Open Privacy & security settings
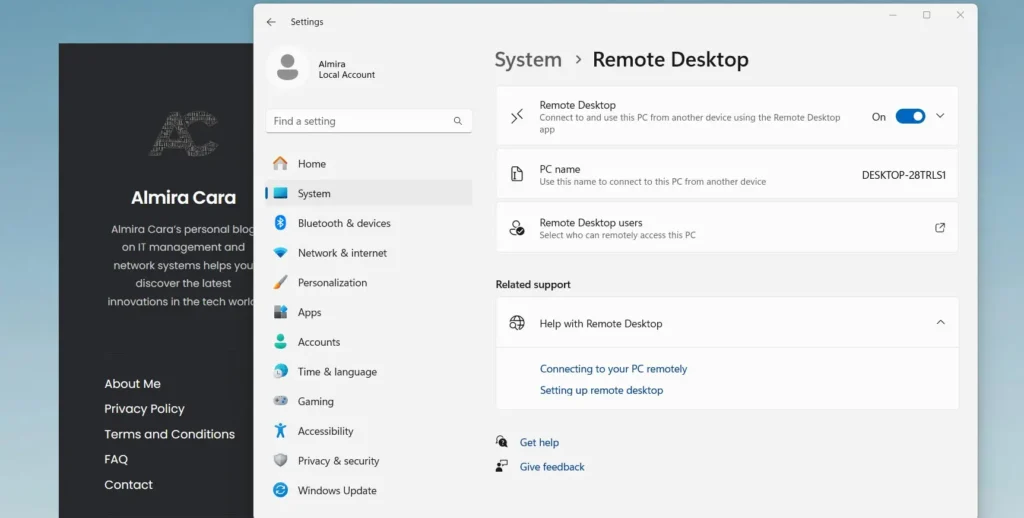This screenshot has width=1024, height=518. (x=368, y=461)
